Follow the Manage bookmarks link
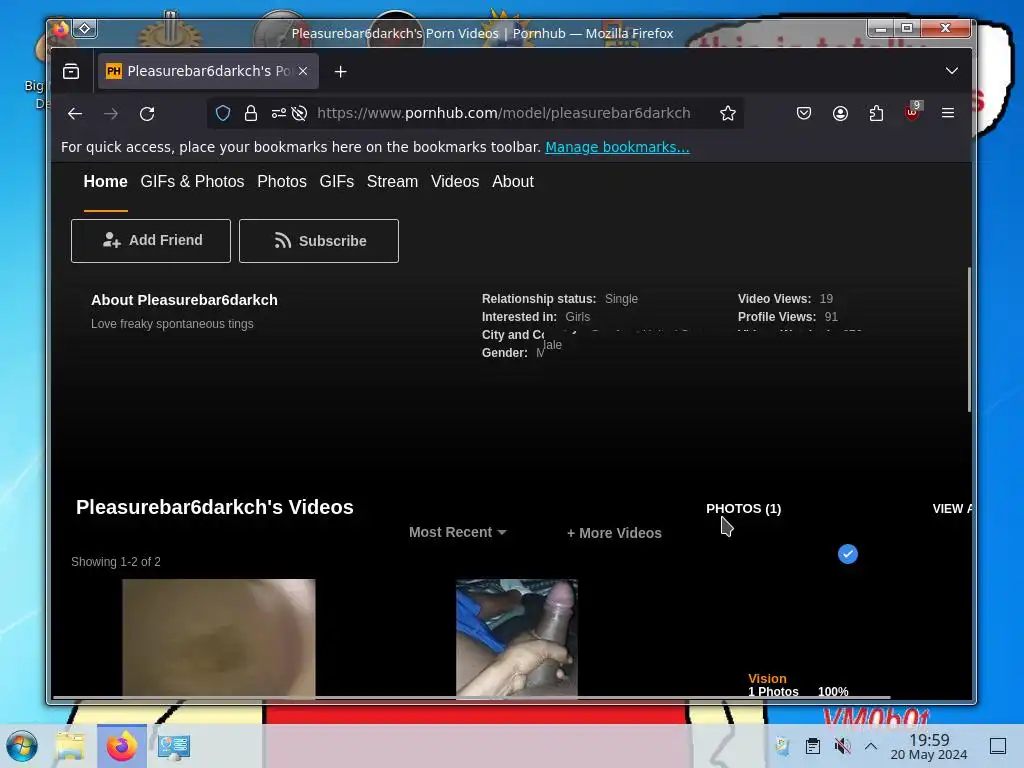The height and width of the screenshot is (768, 1024). [x=617, y=147]
